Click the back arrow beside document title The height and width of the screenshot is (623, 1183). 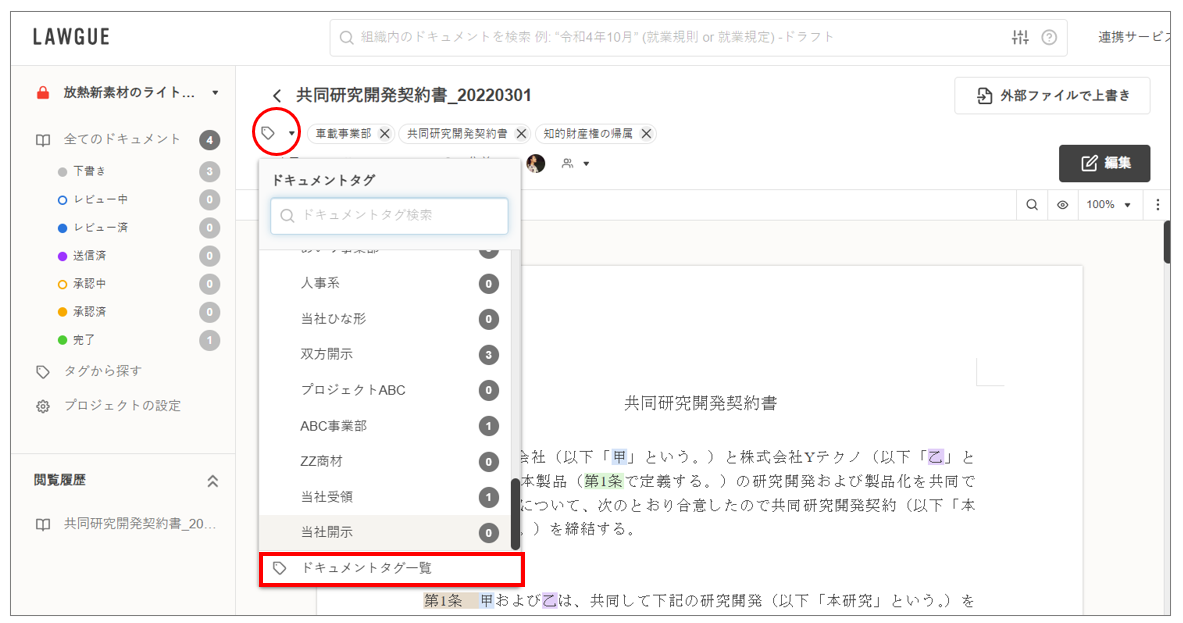click(277, 96)
